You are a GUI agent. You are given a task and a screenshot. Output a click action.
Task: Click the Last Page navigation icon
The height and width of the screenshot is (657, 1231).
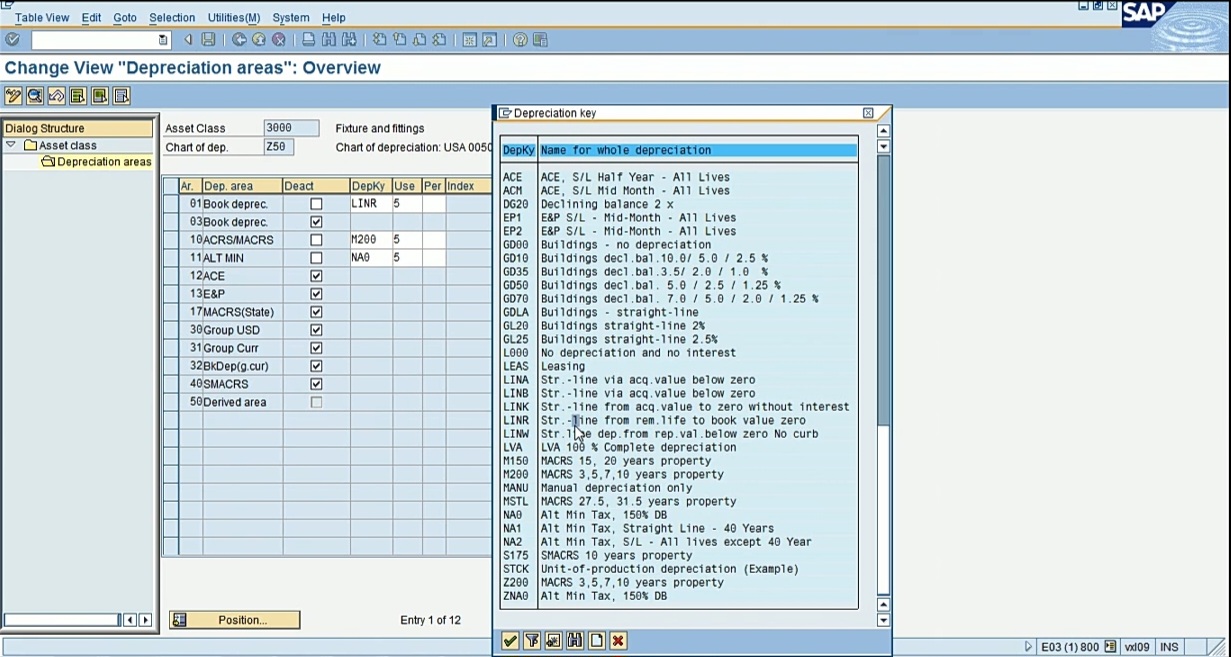tap(439, 40)
